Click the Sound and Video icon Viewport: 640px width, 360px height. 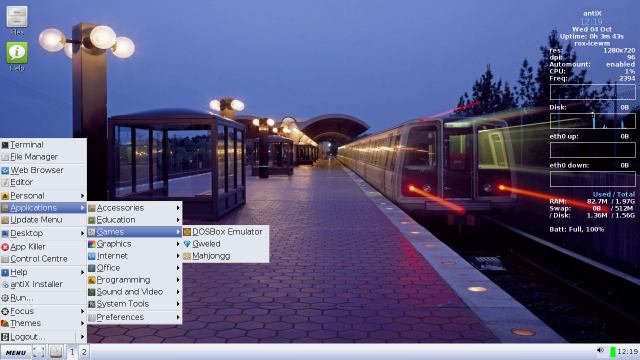pyautogui.click(x=92, y=292)
